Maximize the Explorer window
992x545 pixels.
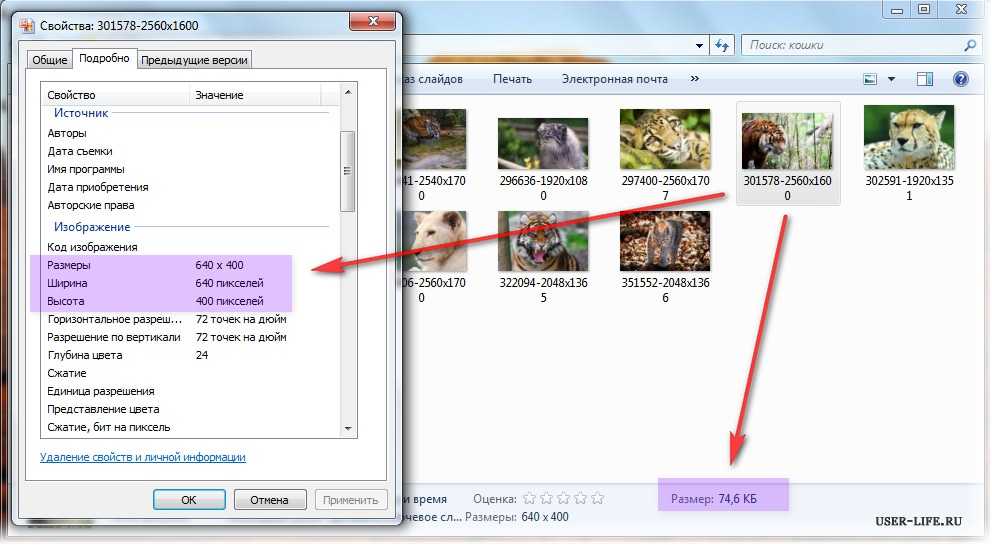pos(924,9)
